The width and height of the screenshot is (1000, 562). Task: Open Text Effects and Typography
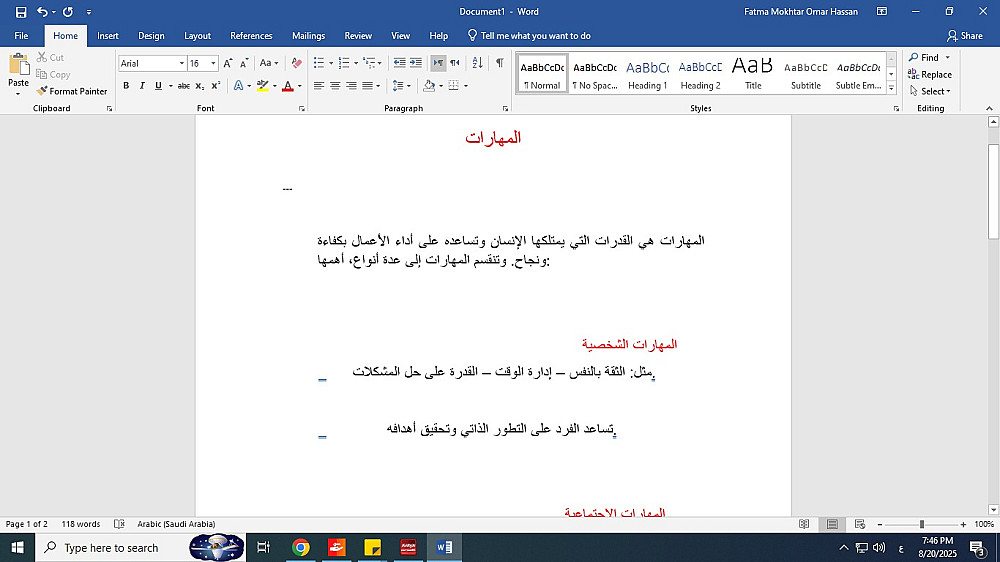pos(241,85)
